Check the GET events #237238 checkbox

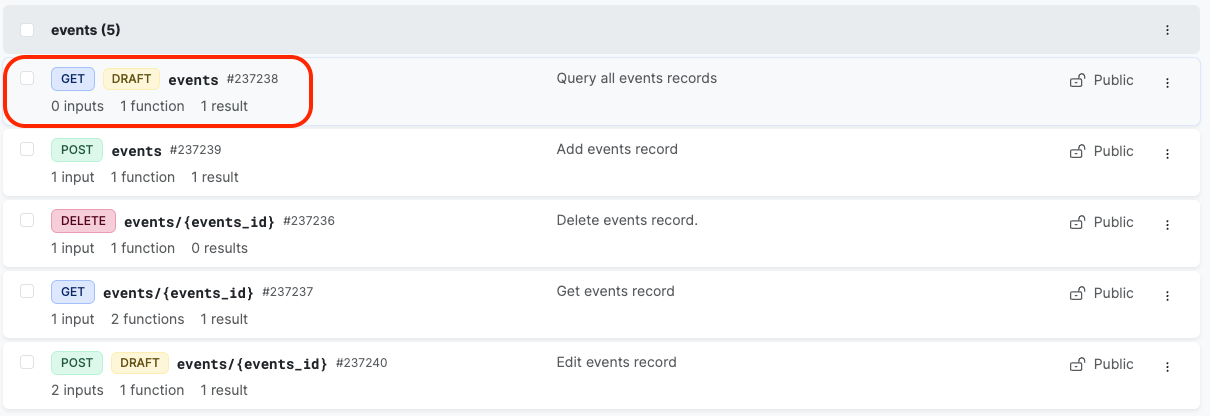(x=27, y=78)
